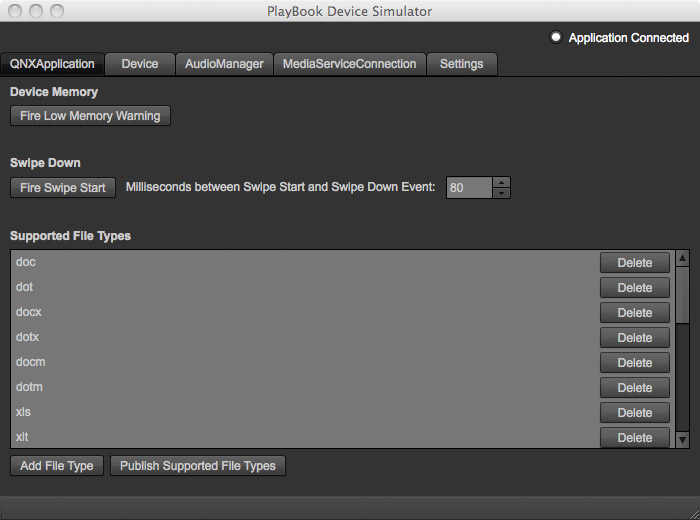
Task: Click the Device Memory heading
Action: (x=54, y=92)
